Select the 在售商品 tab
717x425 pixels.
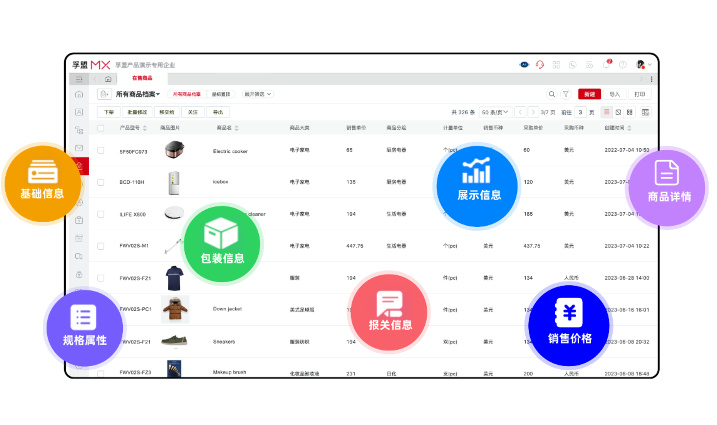[142, 78]
